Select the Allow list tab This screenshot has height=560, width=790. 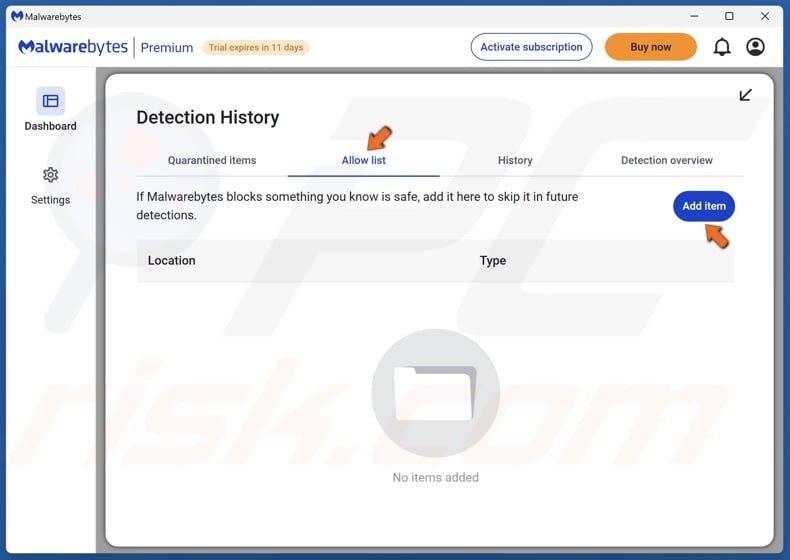tap(363, 160)
